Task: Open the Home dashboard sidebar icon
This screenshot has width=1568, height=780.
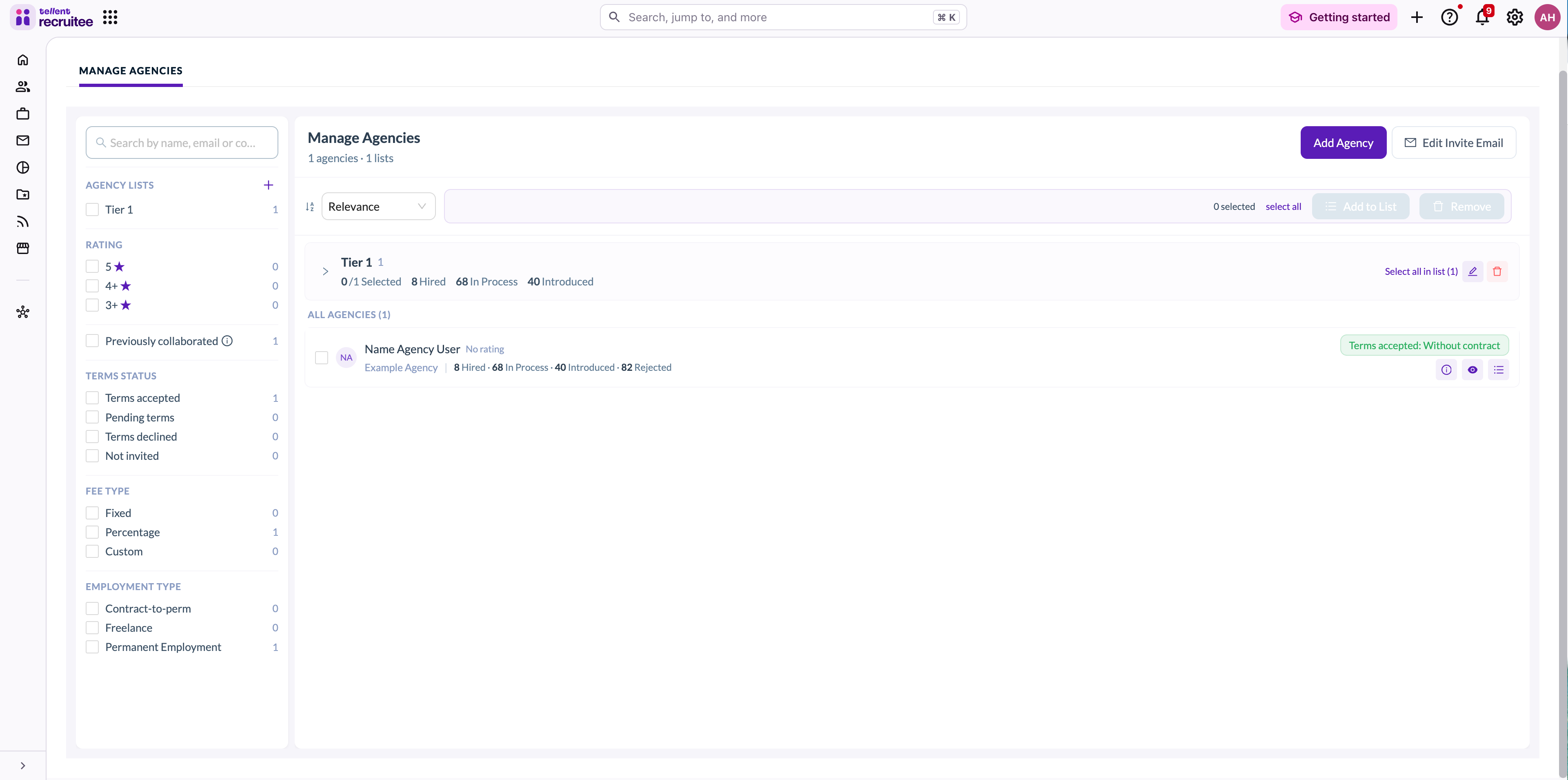Action: coord(22,60)
